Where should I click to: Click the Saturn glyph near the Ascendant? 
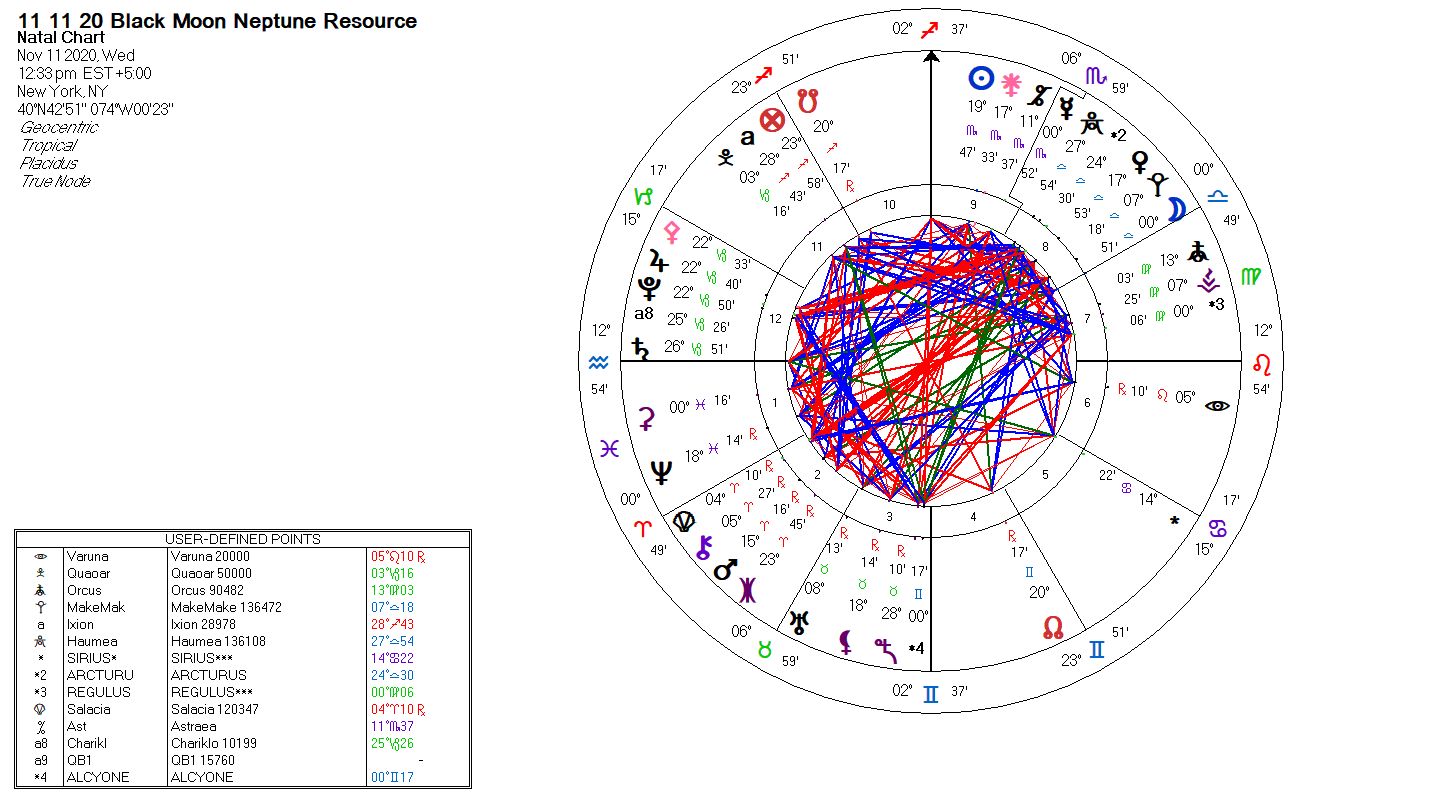(x=639, y=348)
